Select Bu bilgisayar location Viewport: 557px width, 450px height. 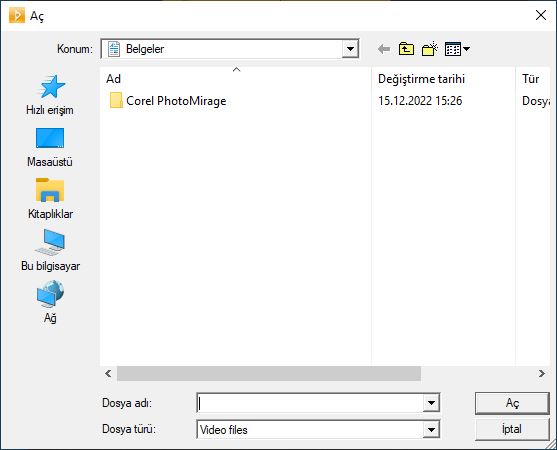[x=50, y=250]
